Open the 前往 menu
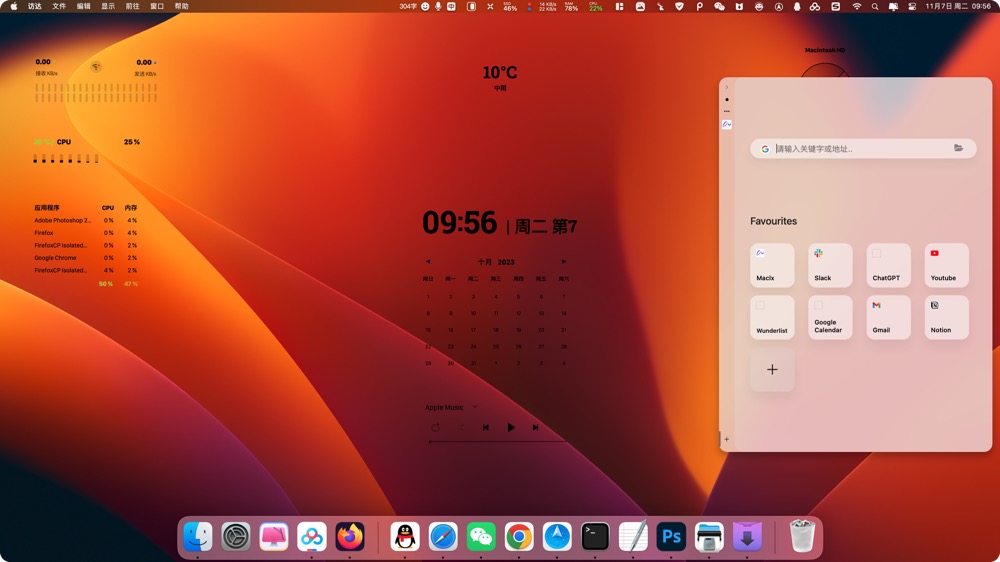Viewport: 1000px width, 562px height. 133,6
